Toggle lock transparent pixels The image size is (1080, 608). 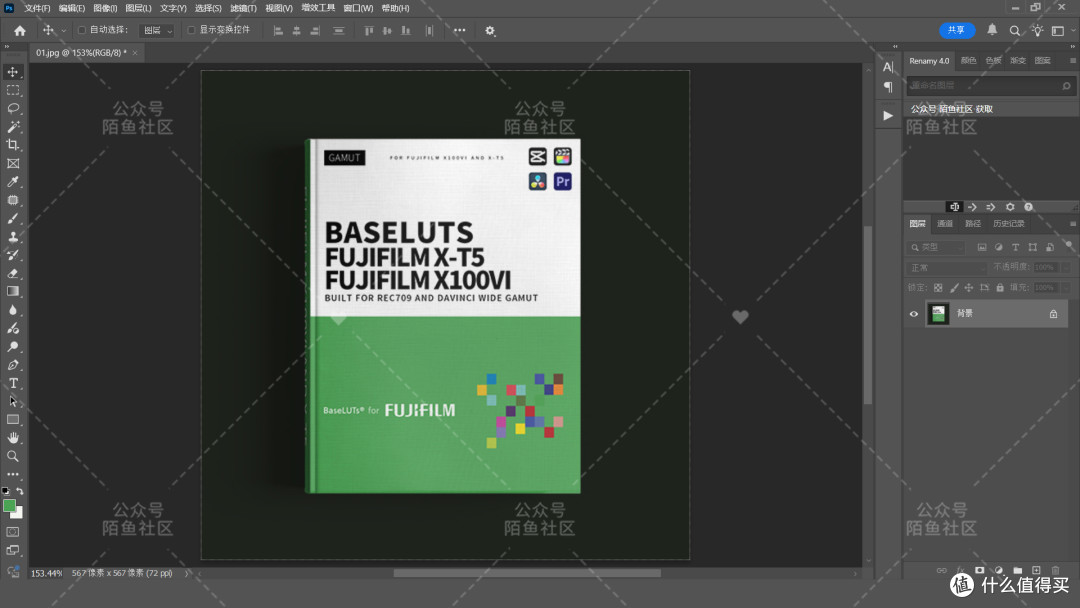pyautogui.click(x=938, y=287)
